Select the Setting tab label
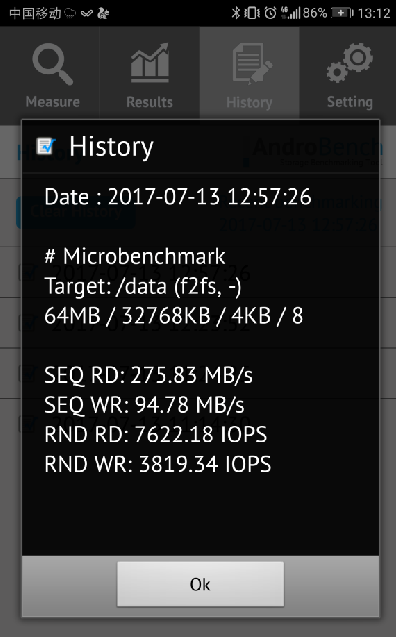The width and height of the screenshot is (396, 637). click(350, 102)
